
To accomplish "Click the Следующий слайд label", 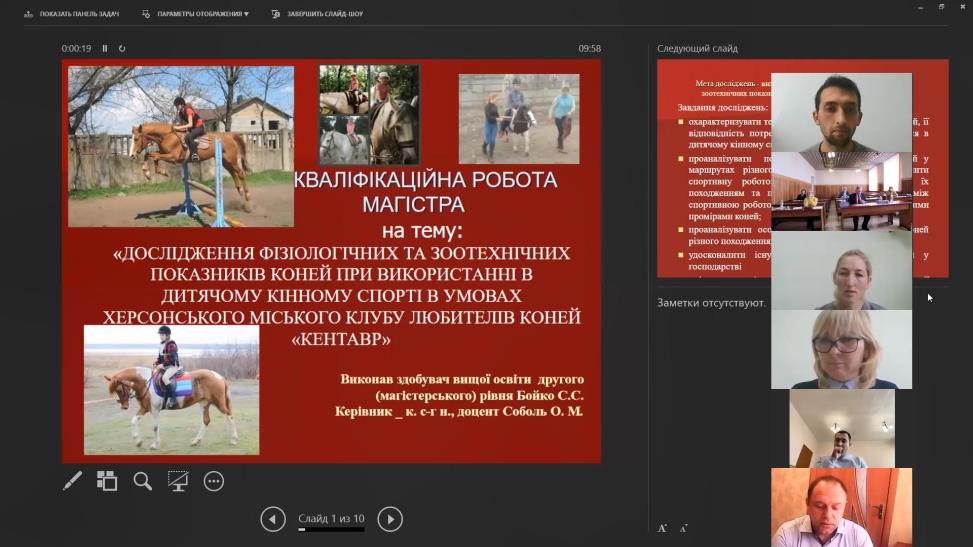I will coord(697,48).
